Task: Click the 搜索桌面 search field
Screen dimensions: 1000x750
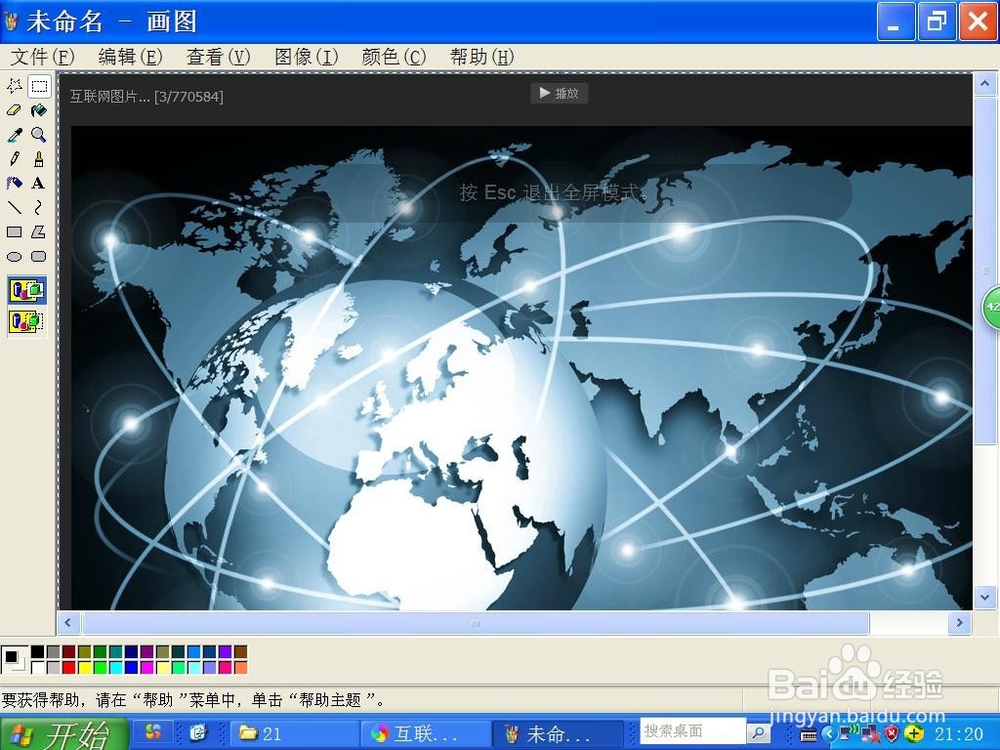Action: [x=692, y=732]
